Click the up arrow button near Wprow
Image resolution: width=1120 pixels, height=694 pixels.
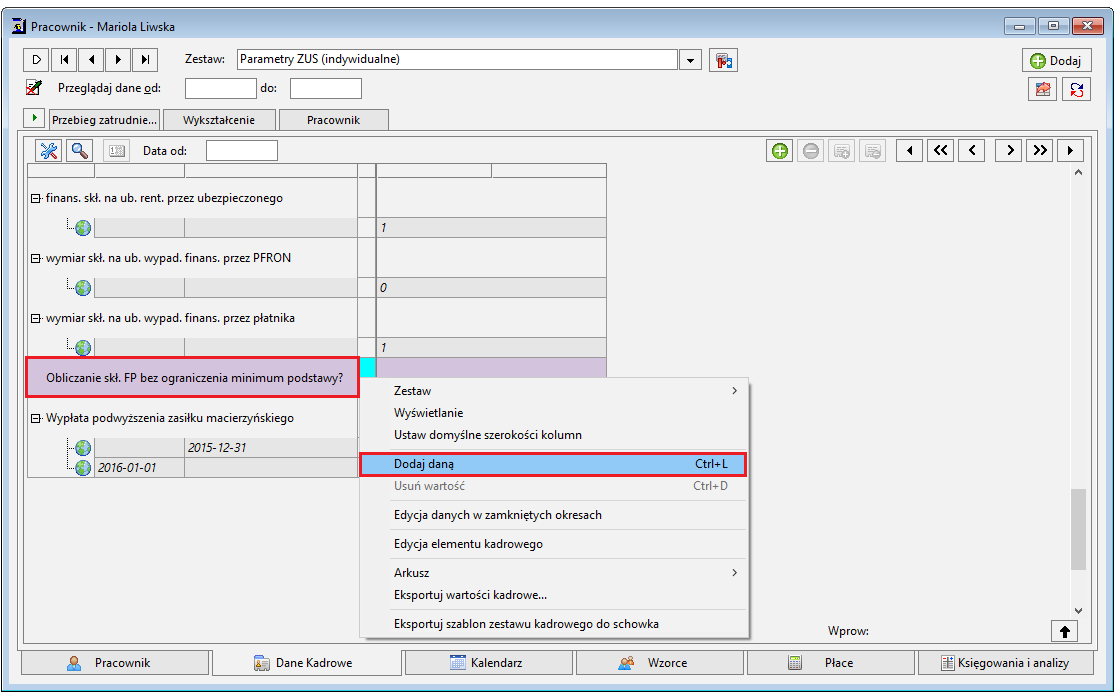(x=1064, y=631)
